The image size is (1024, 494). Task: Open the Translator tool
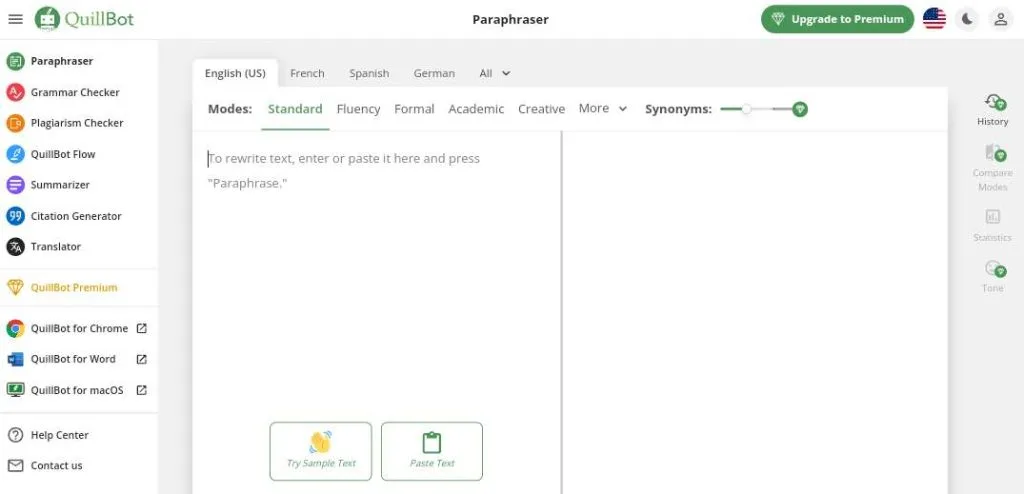pyautogui.click(x=55, y=246)
